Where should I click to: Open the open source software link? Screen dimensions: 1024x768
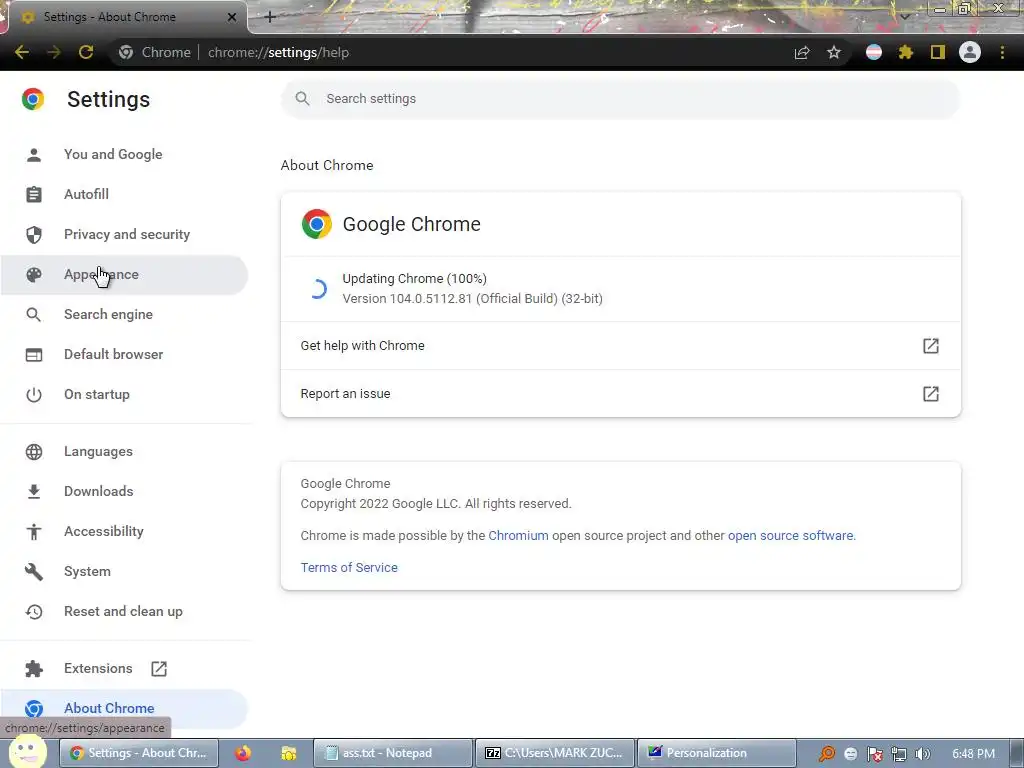click(x=790, y=536)
